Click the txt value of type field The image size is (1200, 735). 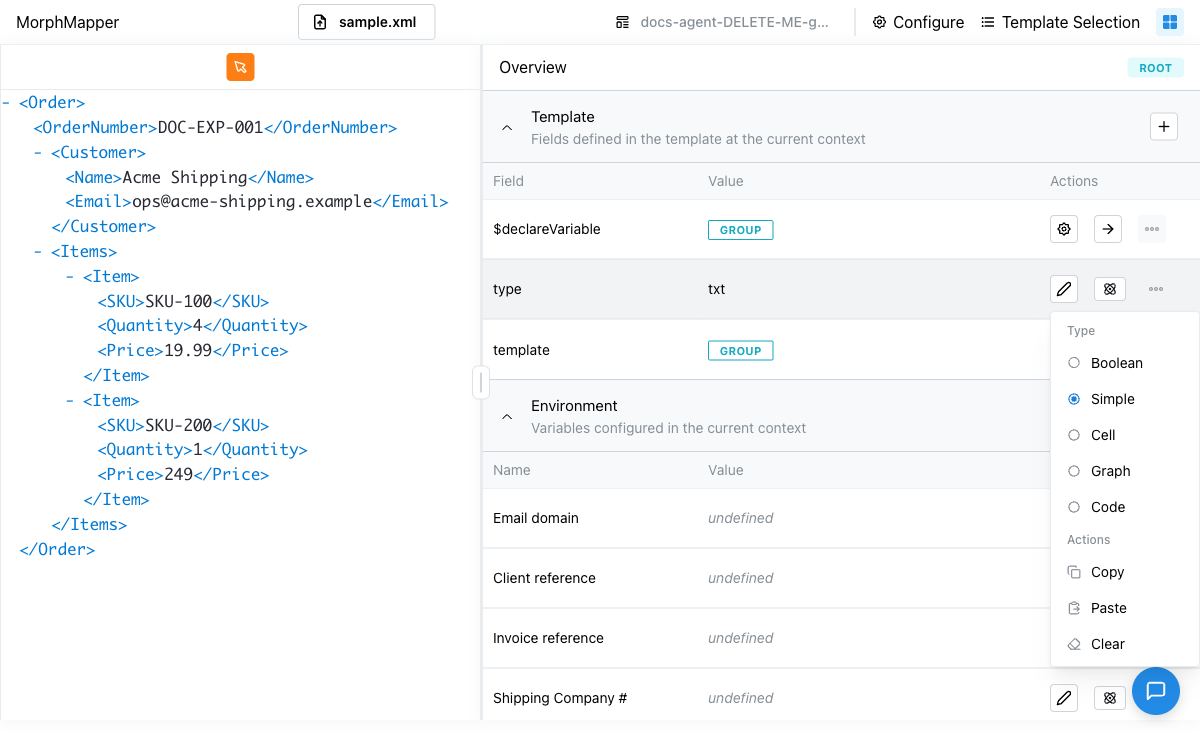pos(716,289)
